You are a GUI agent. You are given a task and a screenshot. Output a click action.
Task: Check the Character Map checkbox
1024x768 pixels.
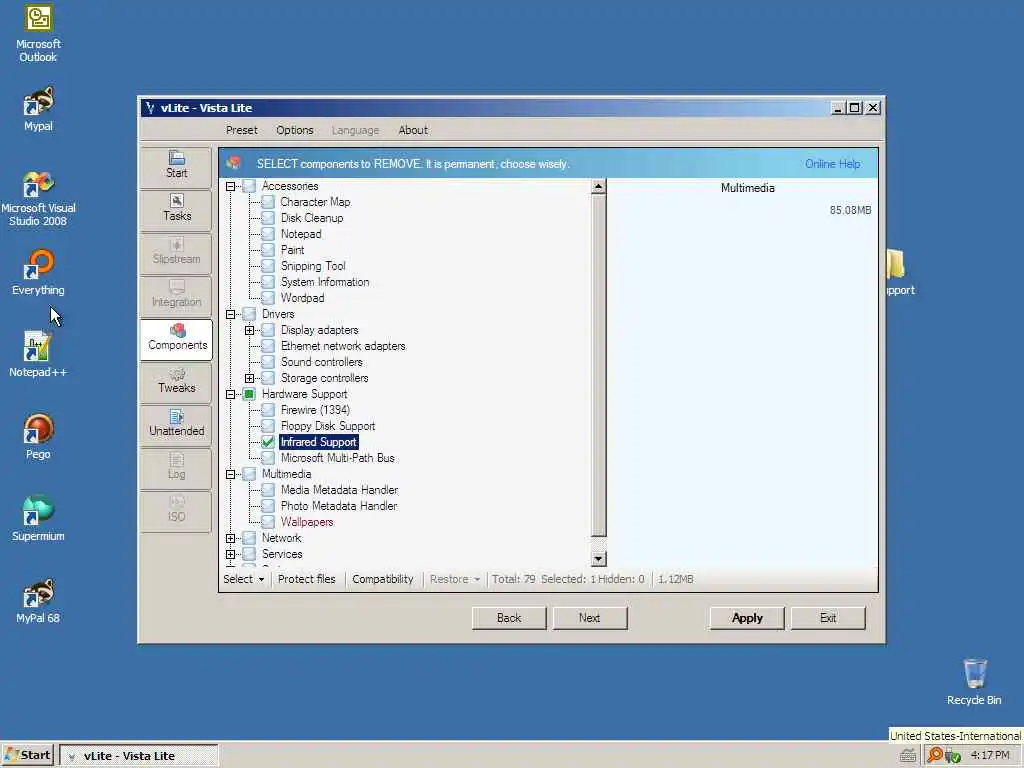coord(268,202)
